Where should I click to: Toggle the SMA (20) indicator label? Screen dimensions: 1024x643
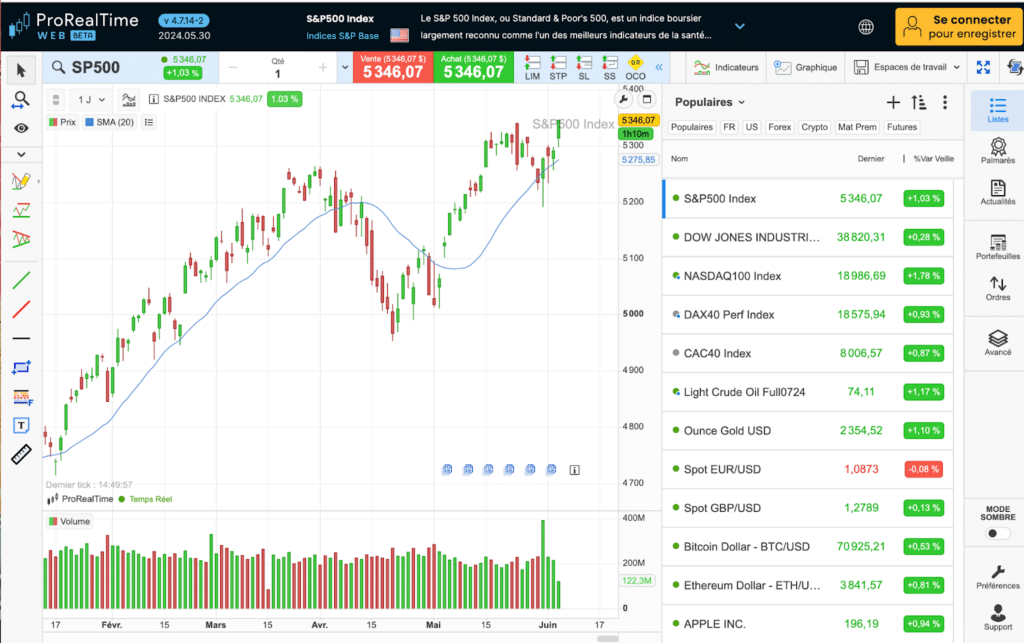coord(110,122)
